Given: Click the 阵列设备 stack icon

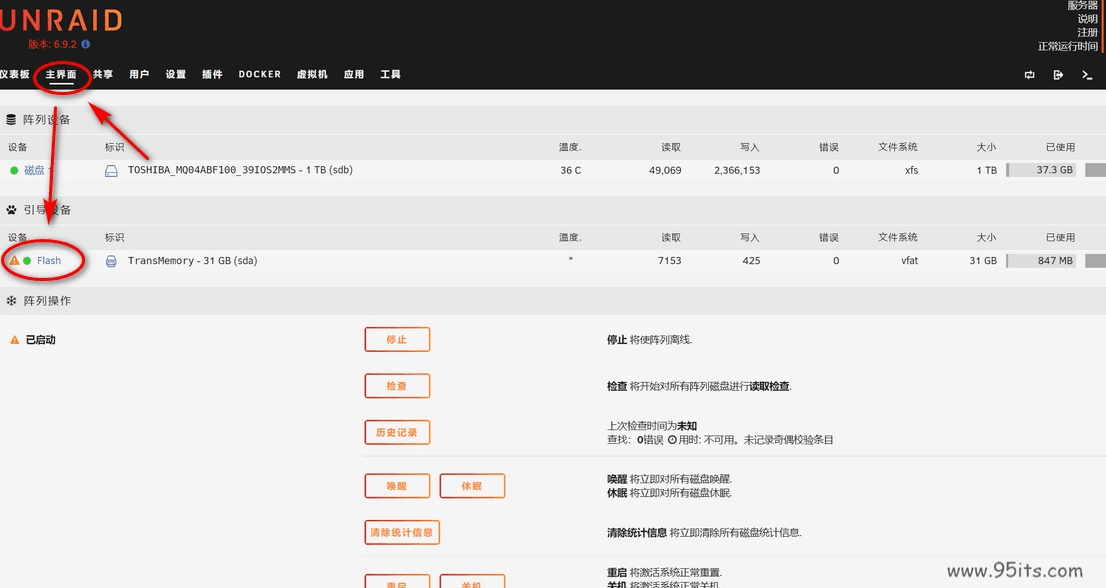Looking at the screenshot, I should point(11,120).
